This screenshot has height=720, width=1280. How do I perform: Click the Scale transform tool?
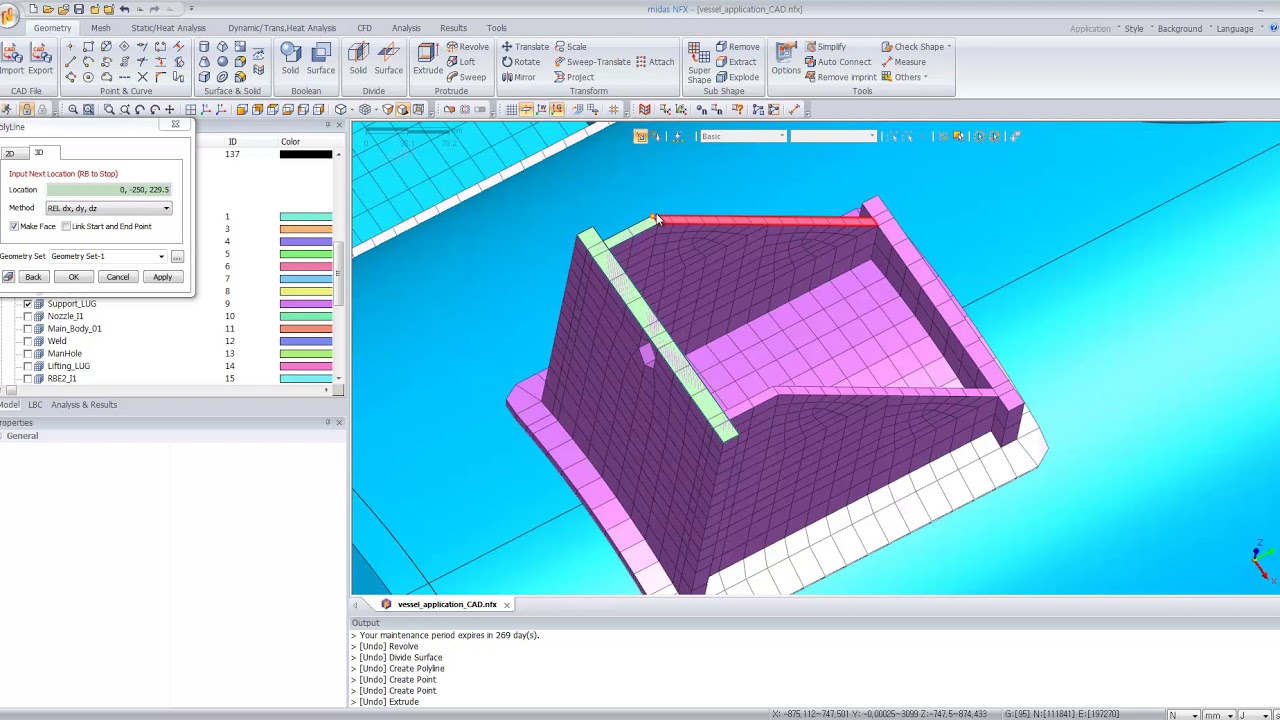(x=569, y=47)
